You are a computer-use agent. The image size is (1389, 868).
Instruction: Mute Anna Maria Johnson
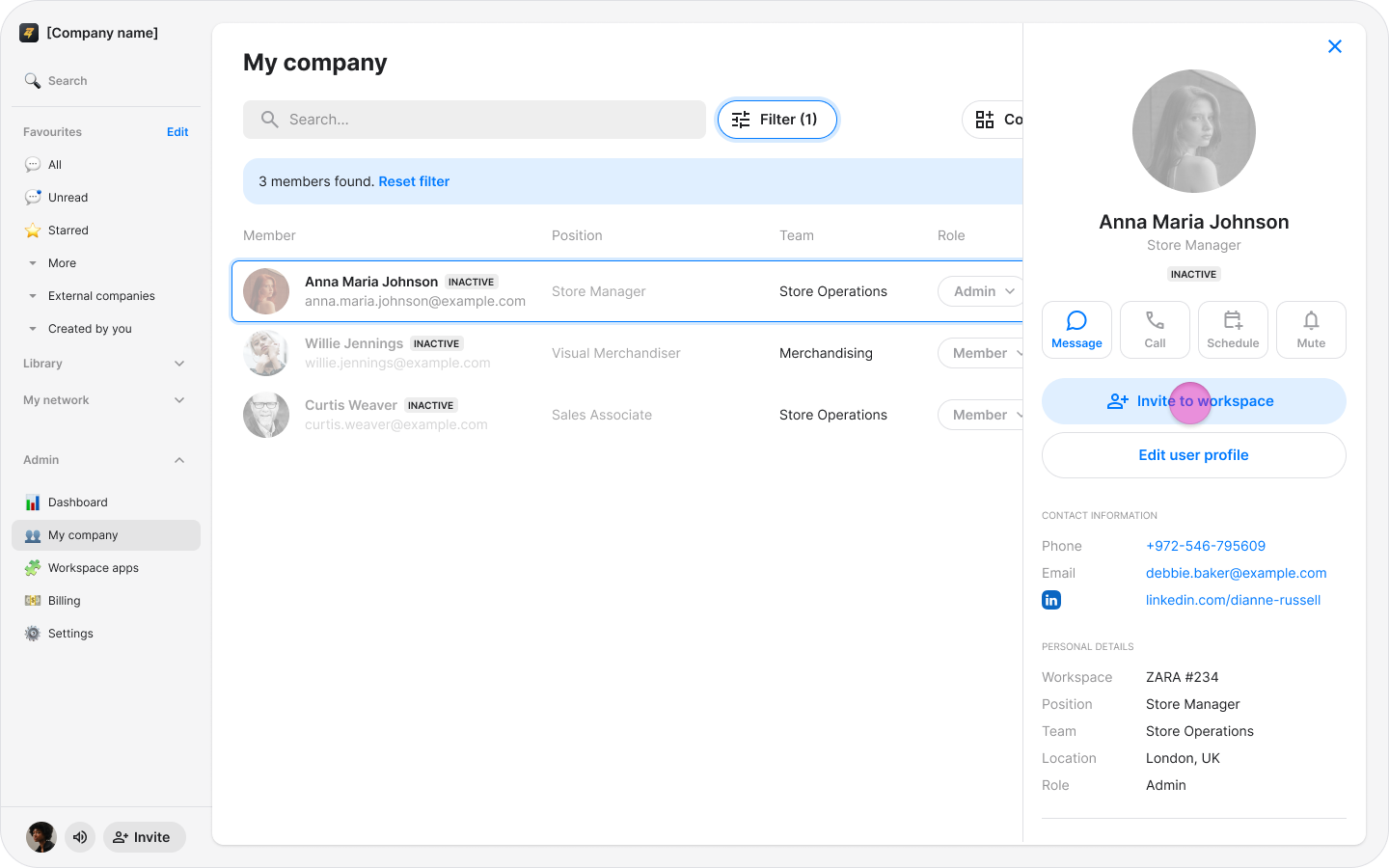point(1311,330)
